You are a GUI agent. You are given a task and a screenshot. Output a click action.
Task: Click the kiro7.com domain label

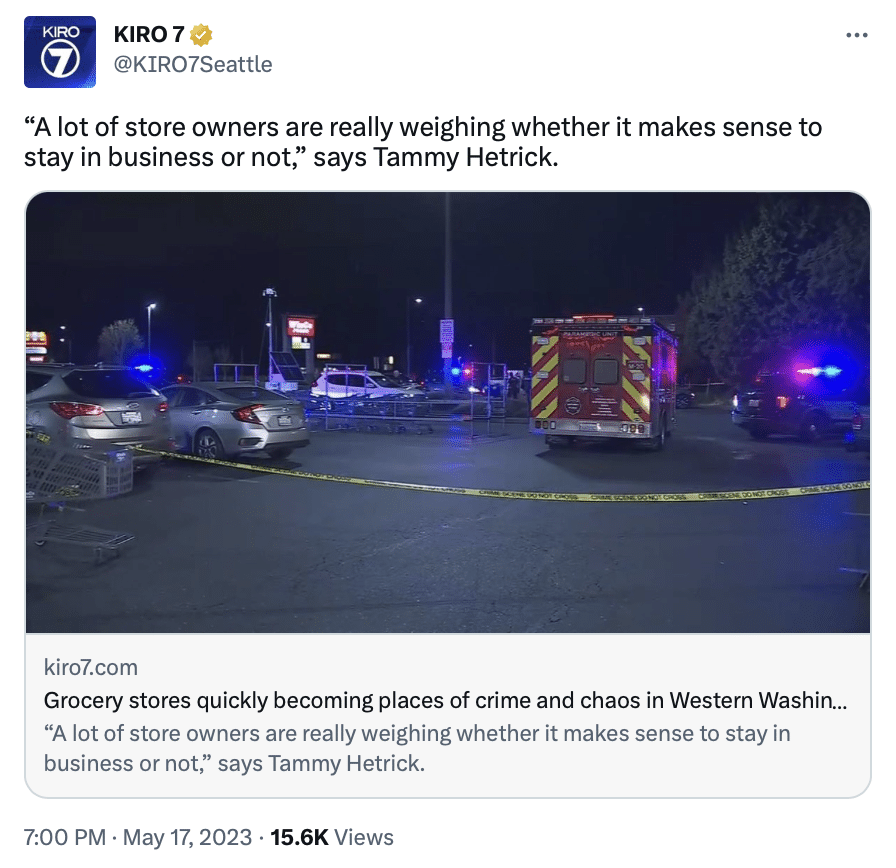(91, 667)
